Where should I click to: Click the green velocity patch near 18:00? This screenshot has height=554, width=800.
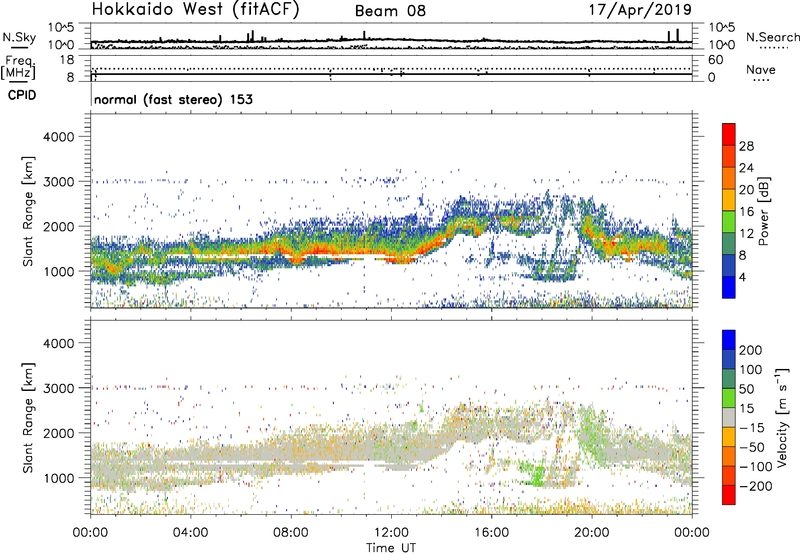536,475
